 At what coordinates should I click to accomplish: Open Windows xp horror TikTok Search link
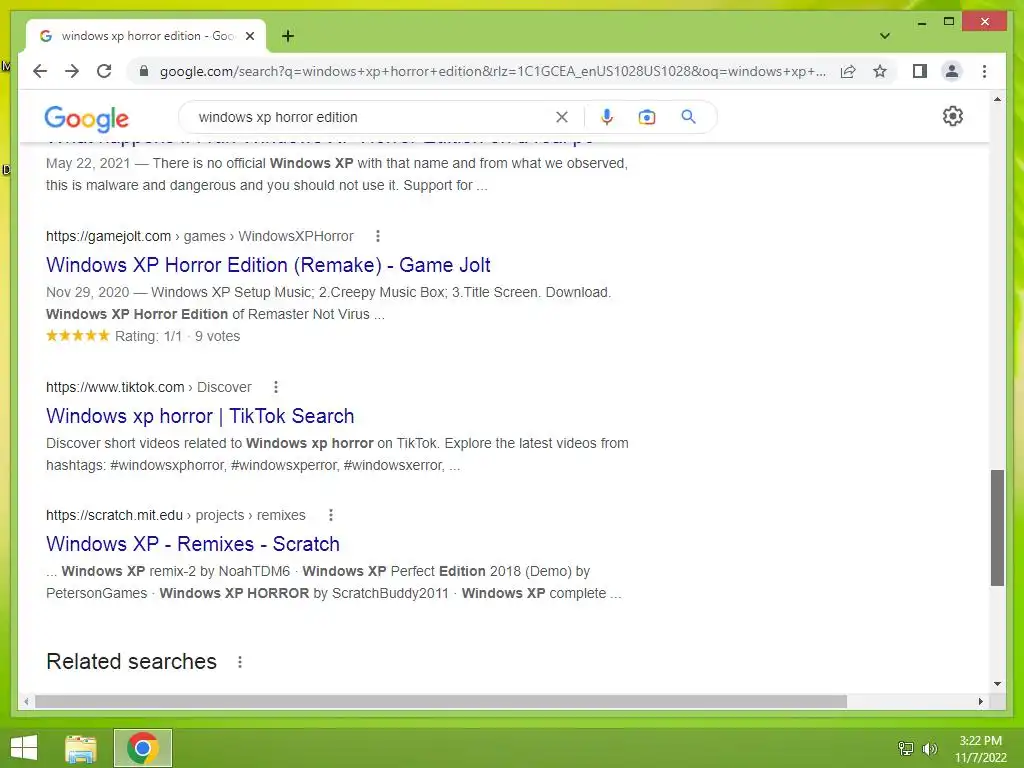[200, 415]
